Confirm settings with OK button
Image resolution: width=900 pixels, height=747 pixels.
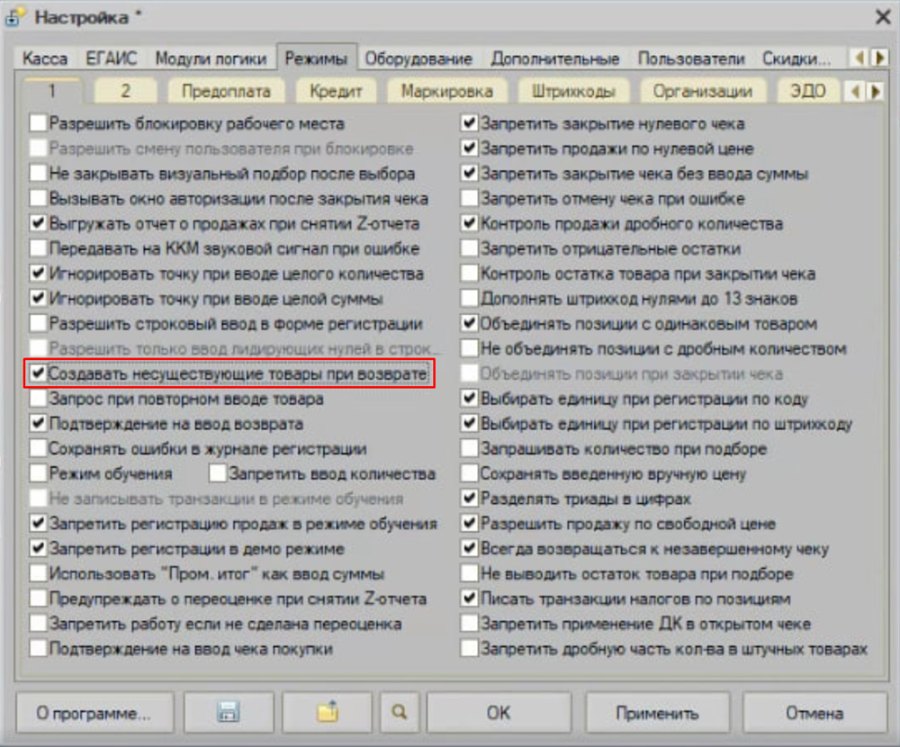tap(498, 713)
